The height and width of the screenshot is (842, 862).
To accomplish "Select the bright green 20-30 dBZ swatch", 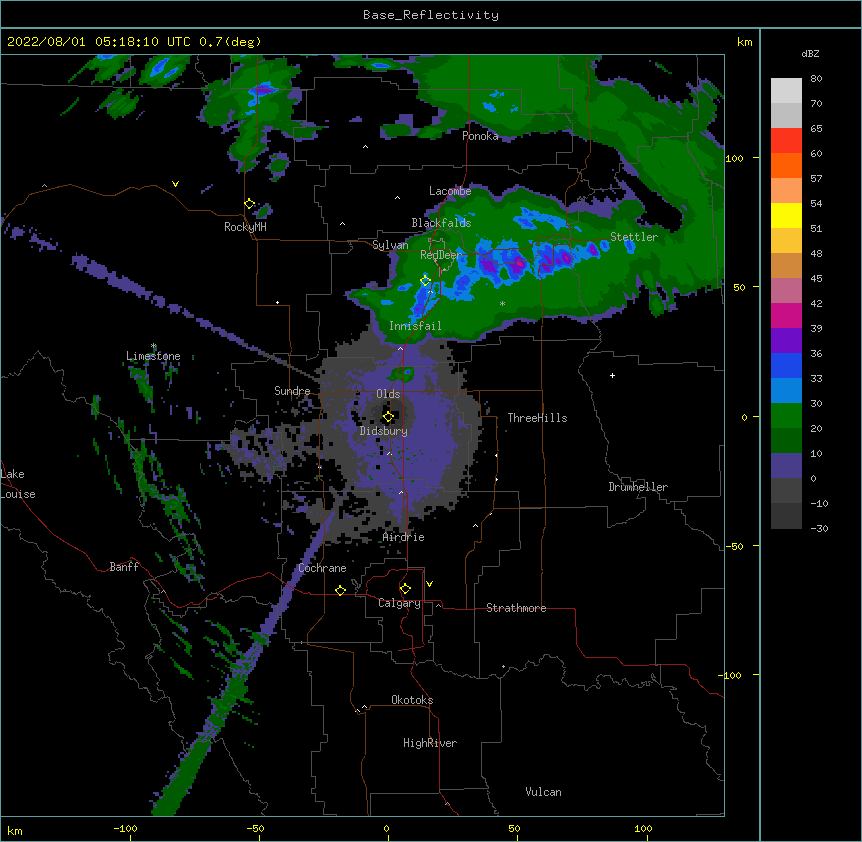I will (786, 416).
